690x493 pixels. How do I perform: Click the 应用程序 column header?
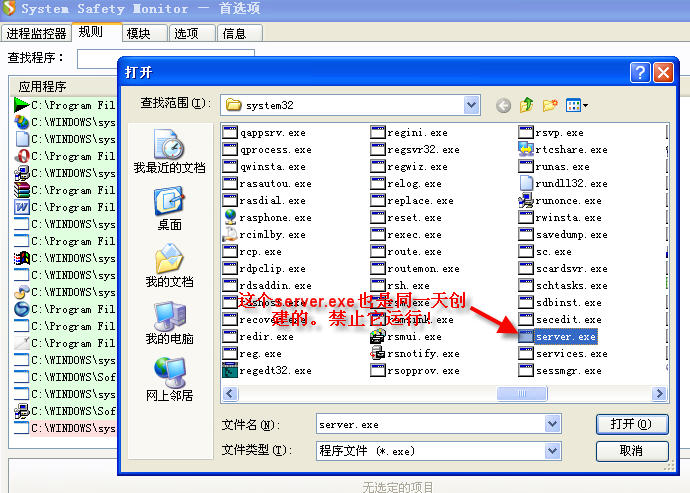tap(64, 86)
